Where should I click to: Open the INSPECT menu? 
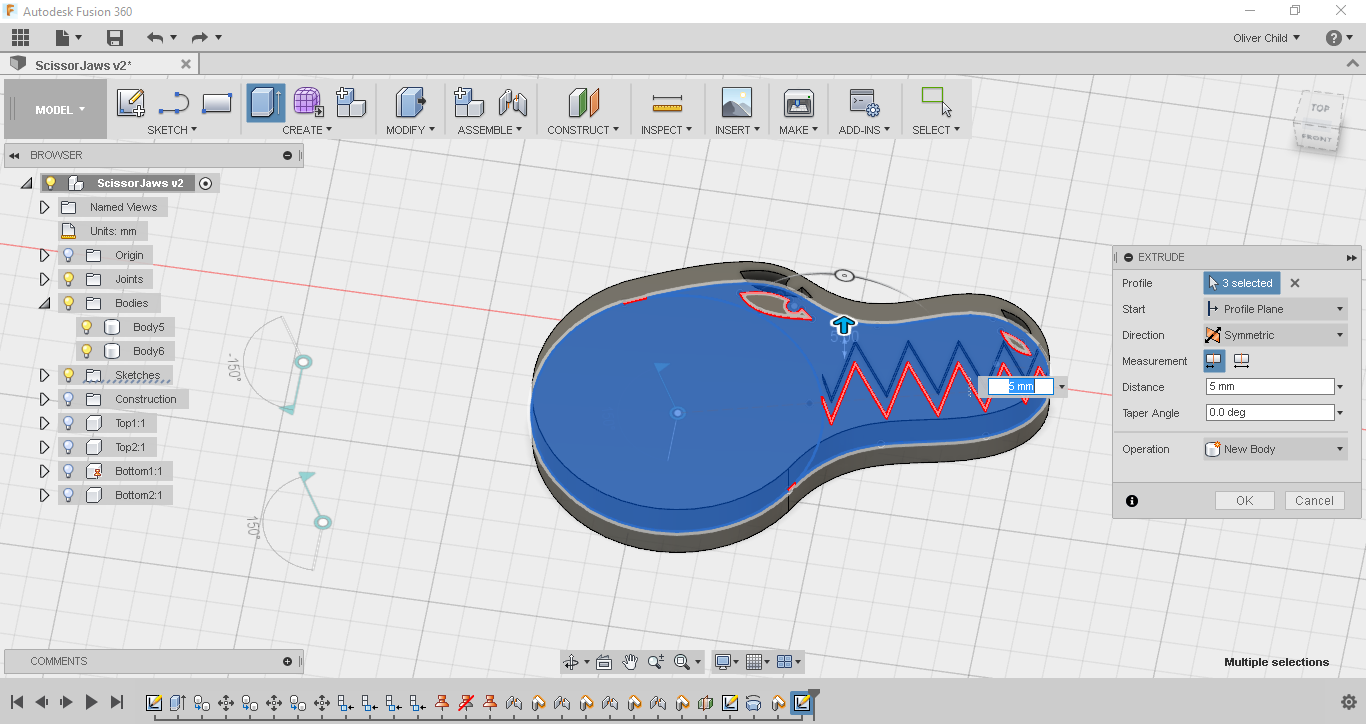(667, 130)
